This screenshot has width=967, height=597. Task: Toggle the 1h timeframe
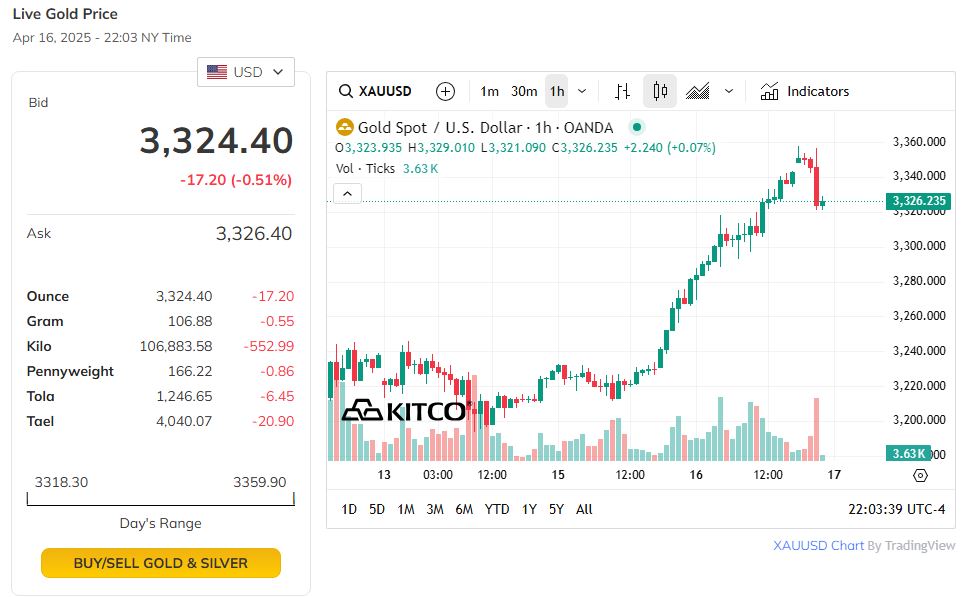click(557, 91)
